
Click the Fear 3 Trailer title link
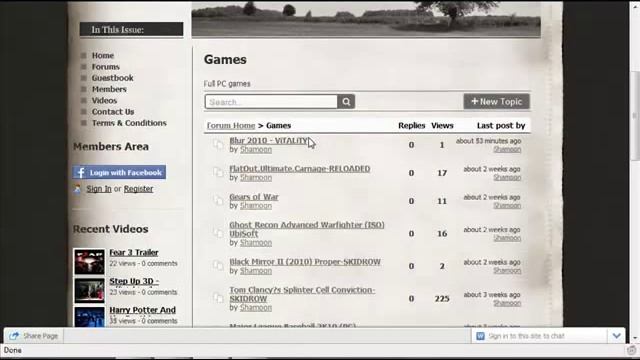point(133,253)
